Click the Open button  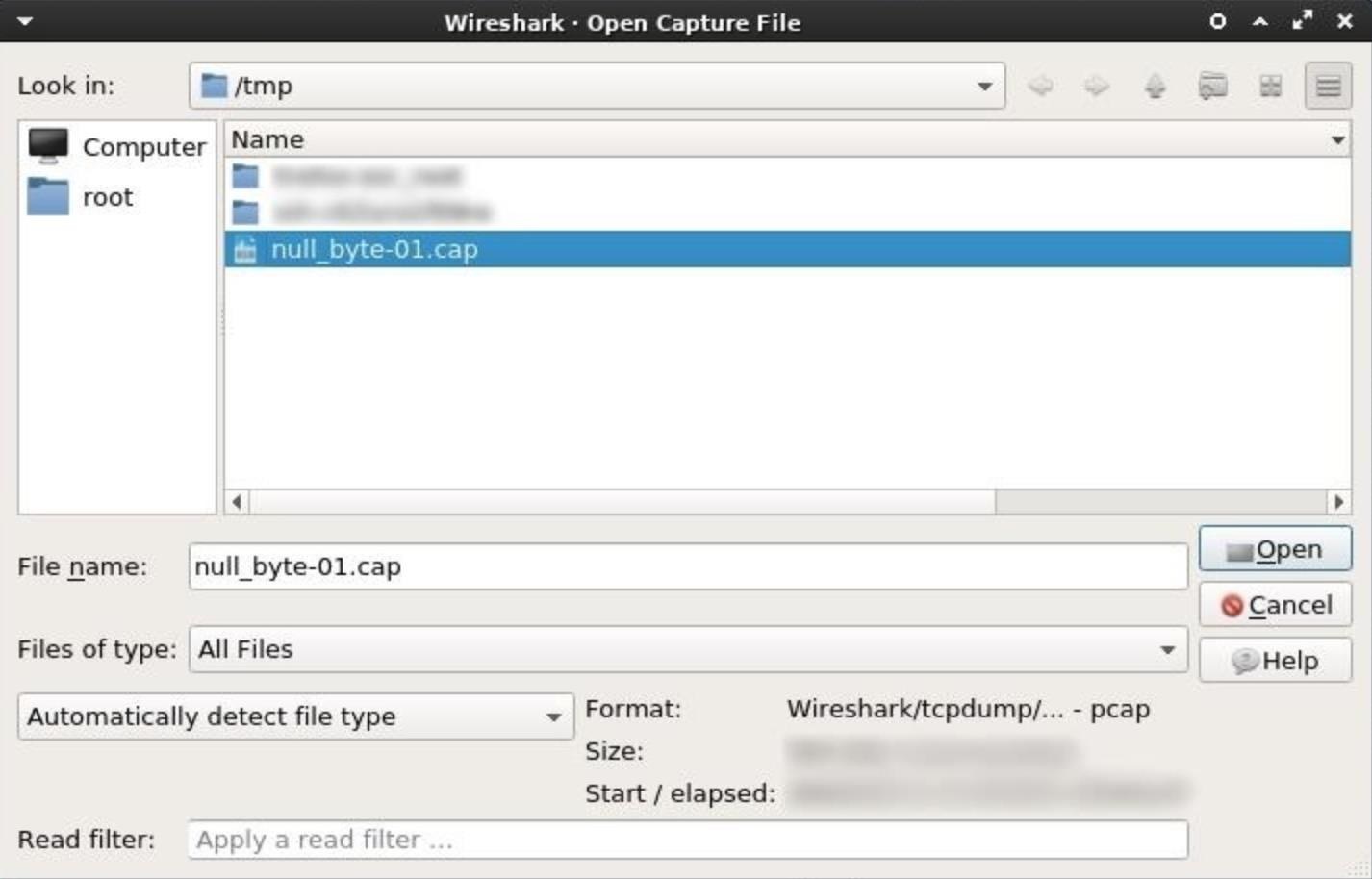(1275, 550)
